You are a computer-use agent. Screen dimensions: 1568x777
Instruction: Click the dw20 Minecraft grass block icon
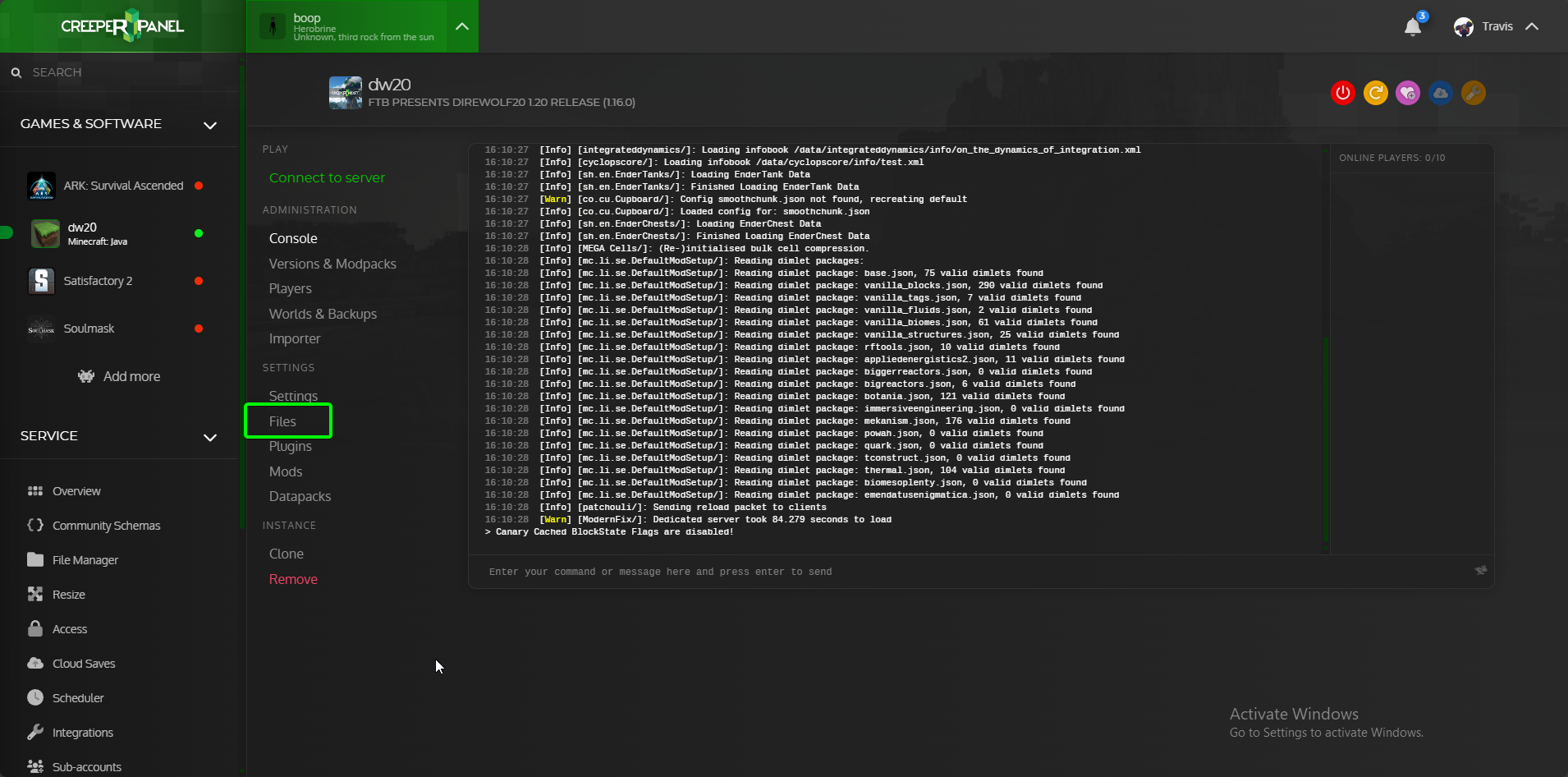point(45,233)
